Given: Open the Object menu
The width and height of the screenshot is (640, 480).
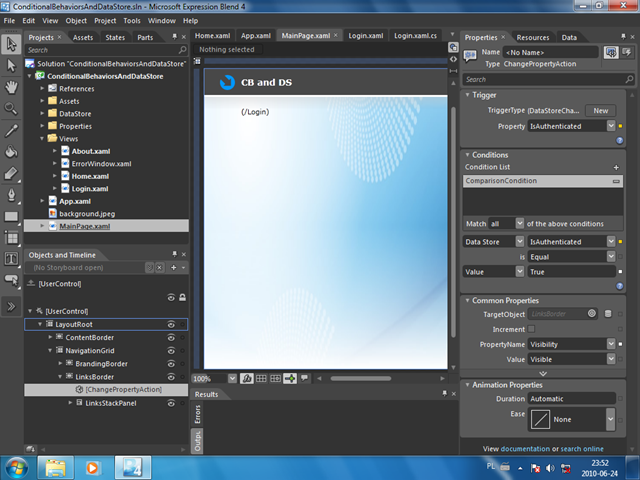Looking at the screenshot, I should [76, 21].
